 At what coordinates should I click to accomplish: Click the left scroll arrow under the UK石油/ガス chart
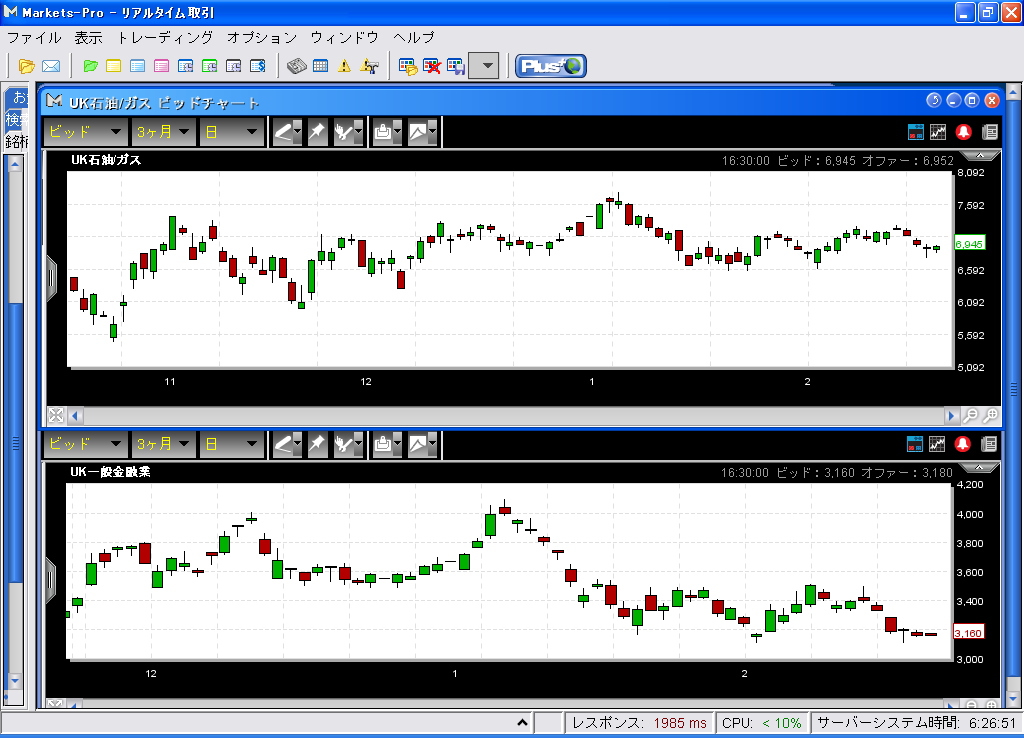tap(75, 415)
